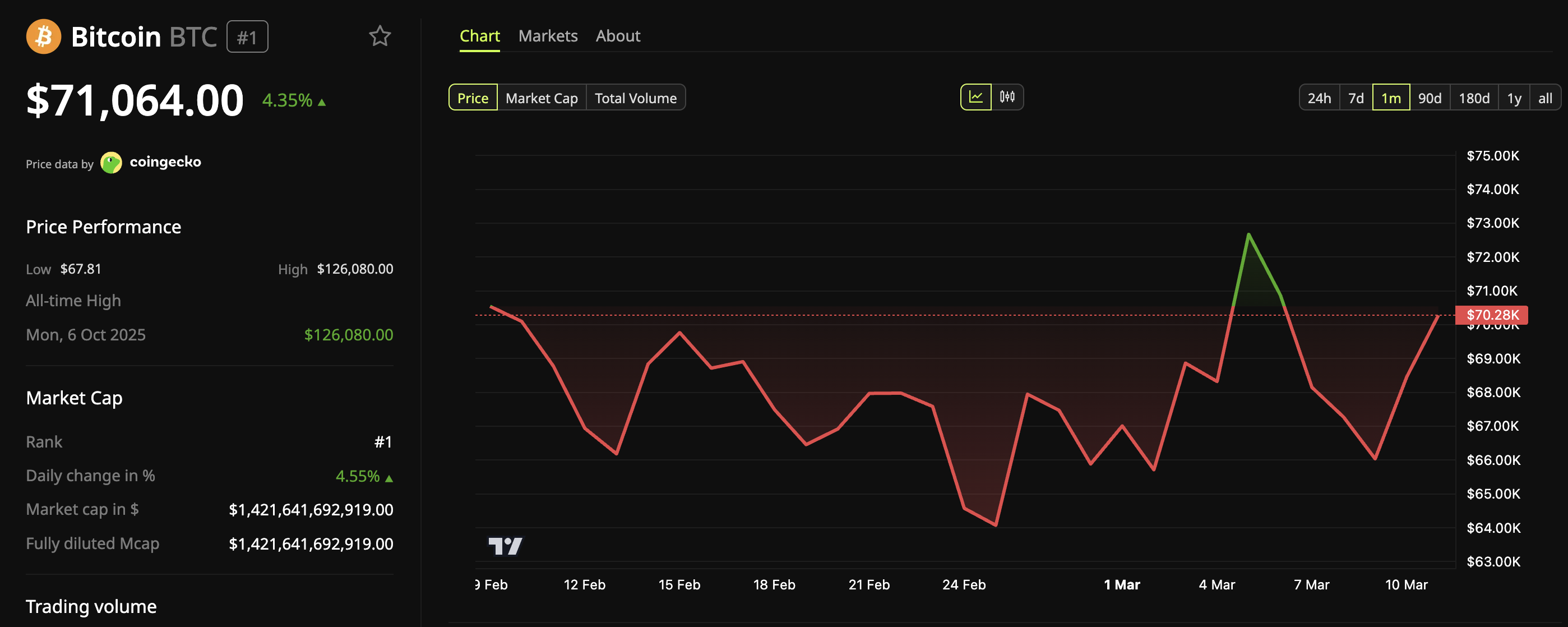Select the Price data toggle
The image size is (1568, 627).
click(473, 98)
